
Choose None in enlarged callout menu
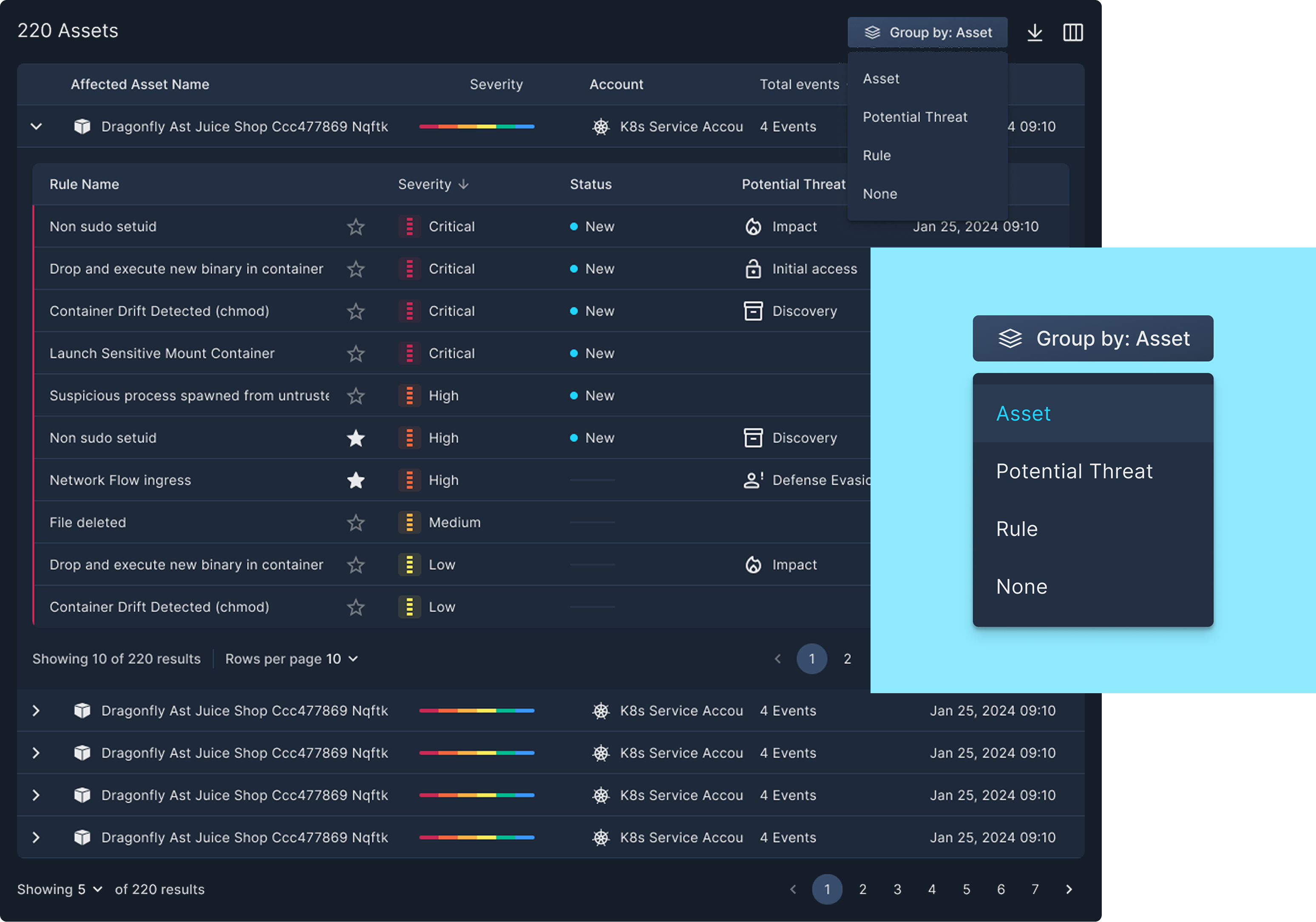point(1092,586)
